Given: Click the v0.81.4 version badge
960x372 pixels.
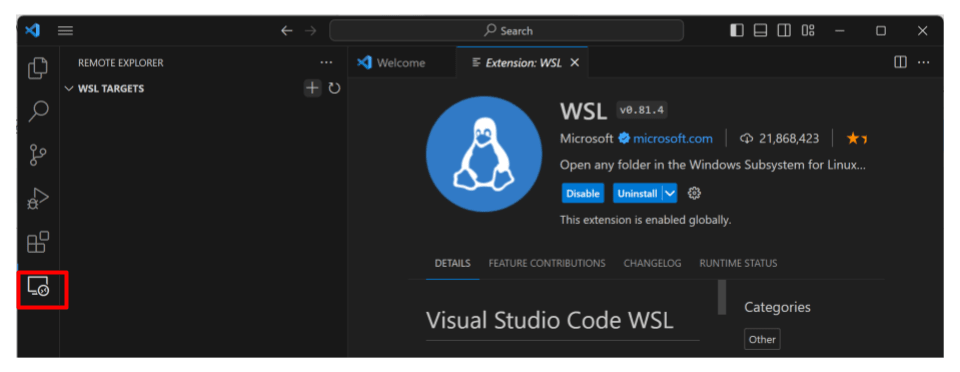Looking at the screenshot, I should [642, 111].
